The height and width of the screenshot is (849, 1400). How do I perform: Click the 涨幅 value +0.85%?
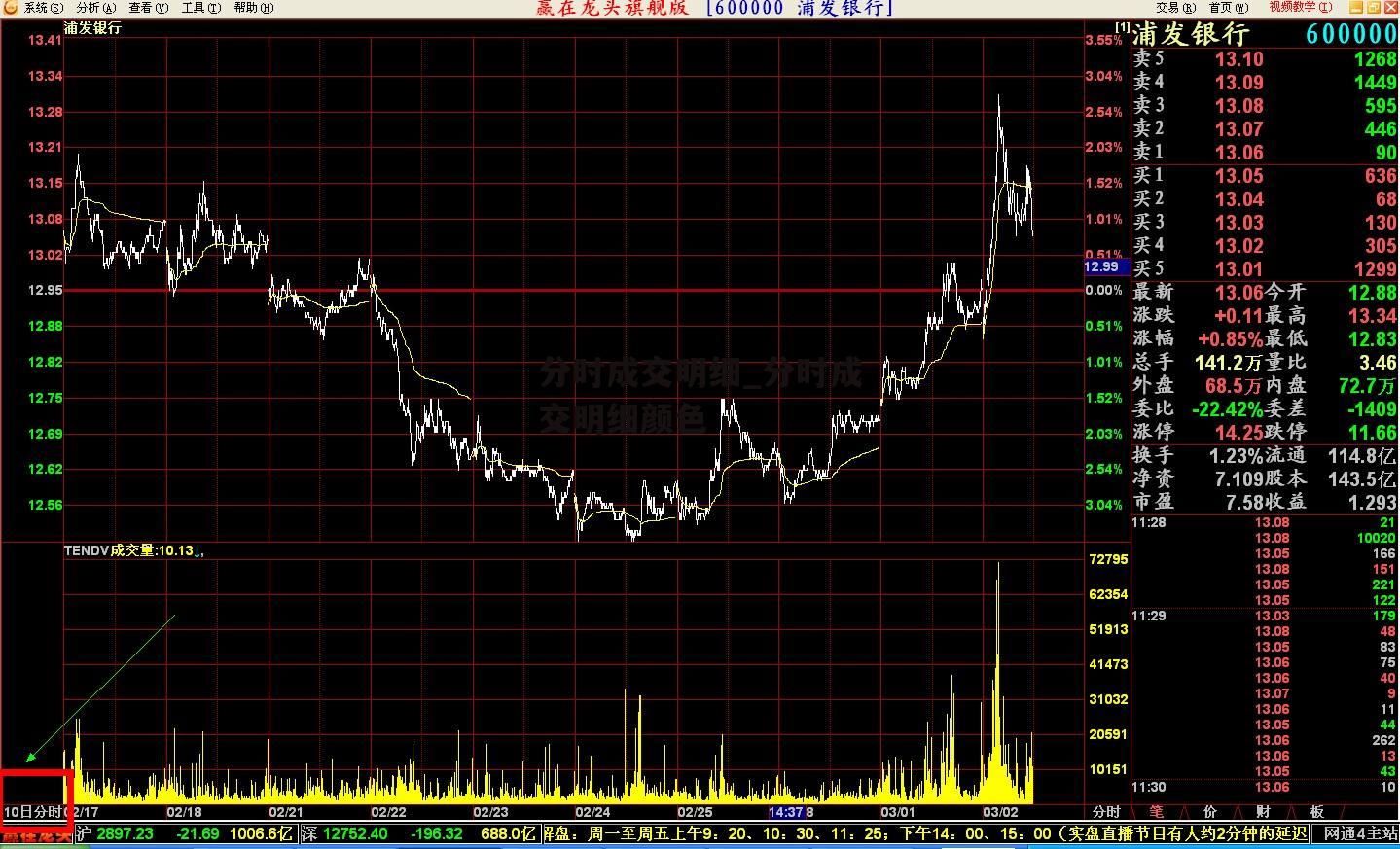1230,339
